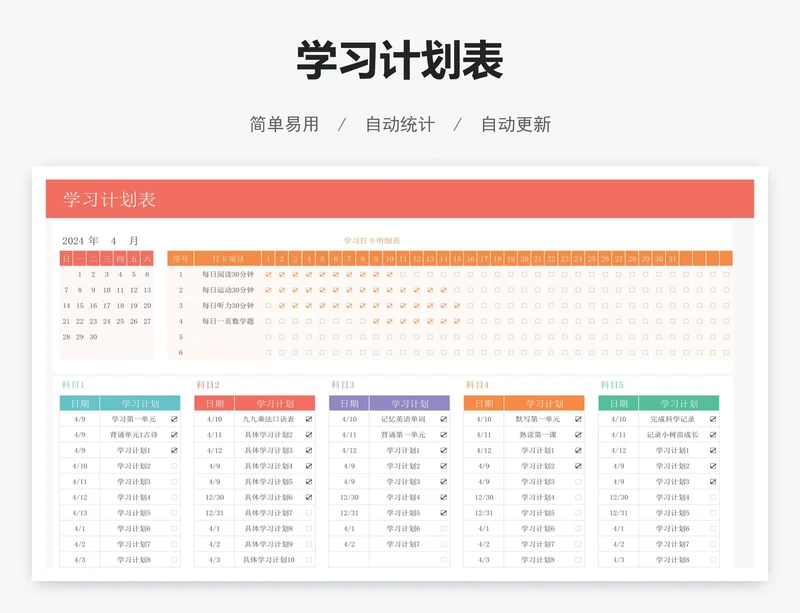The width and height of the screenshot is (800, 613).
Task: Click the 科目1 section label
Action: pyautogui.click(x=73, y=385)
